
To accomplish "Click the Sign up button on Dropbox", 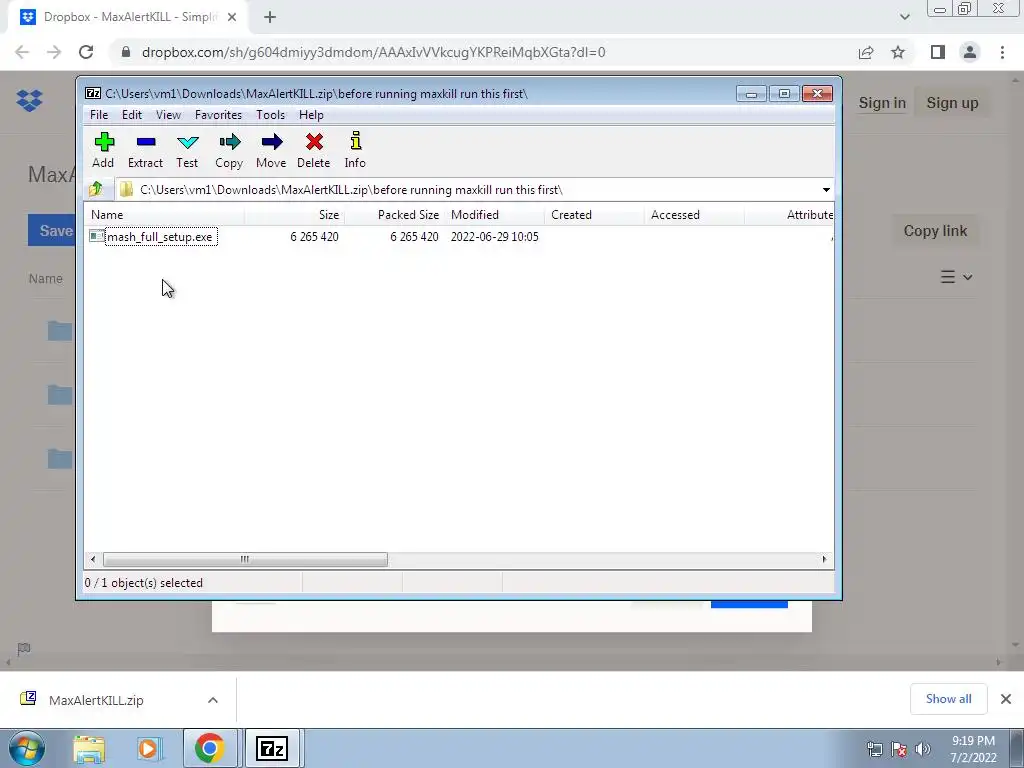I will click(952, 103).
